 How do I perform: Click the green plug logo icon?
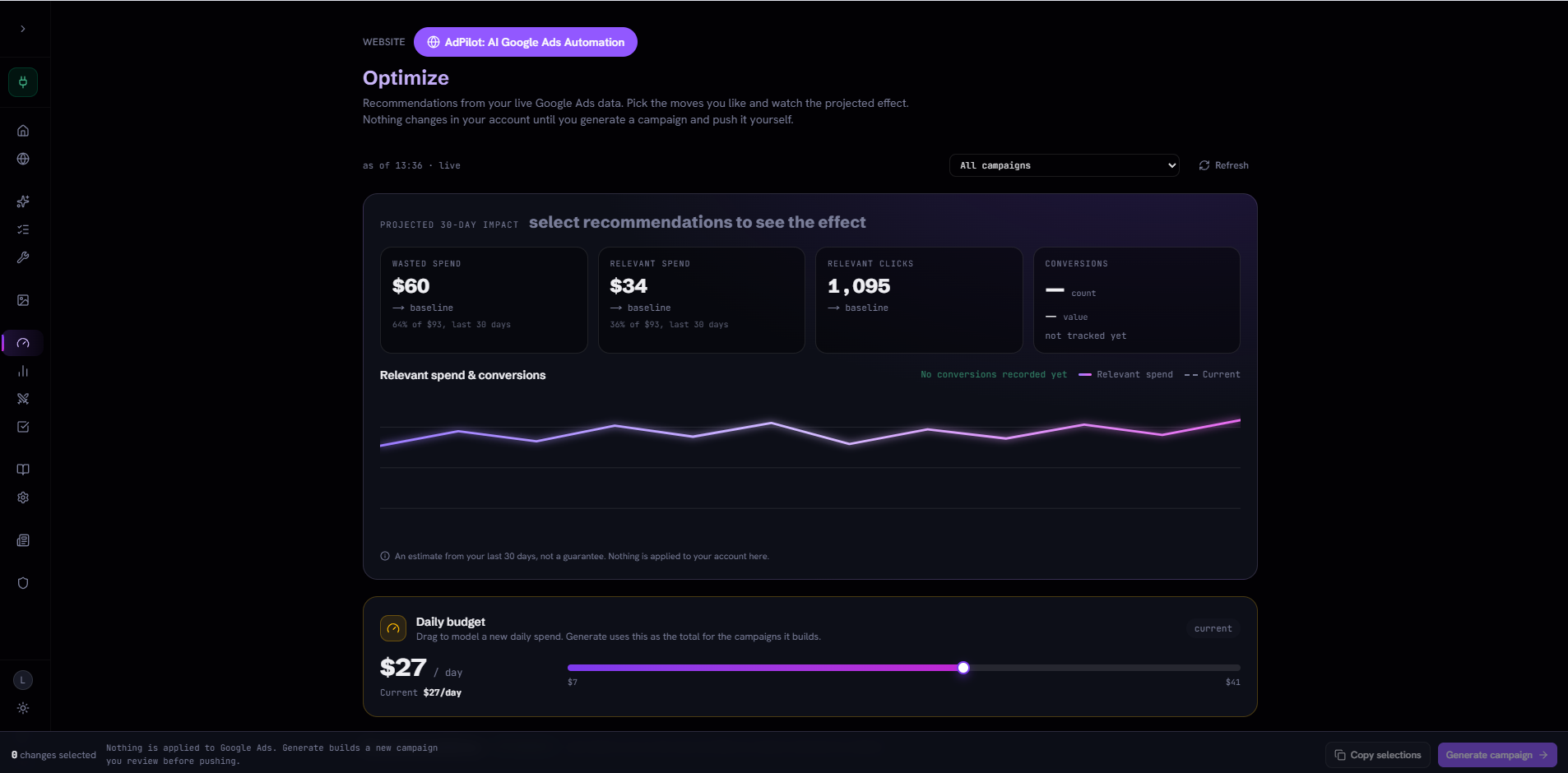click(x=23, y=82)
